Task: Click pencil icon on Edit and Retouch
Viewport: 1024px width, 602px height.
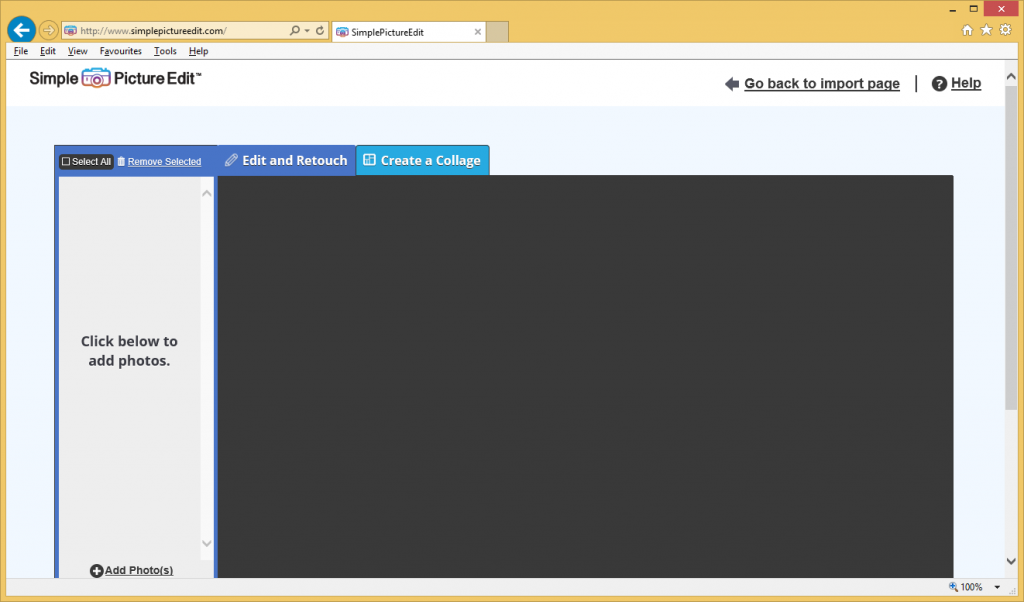Action: pyautogui.click(x=231, y=160)
